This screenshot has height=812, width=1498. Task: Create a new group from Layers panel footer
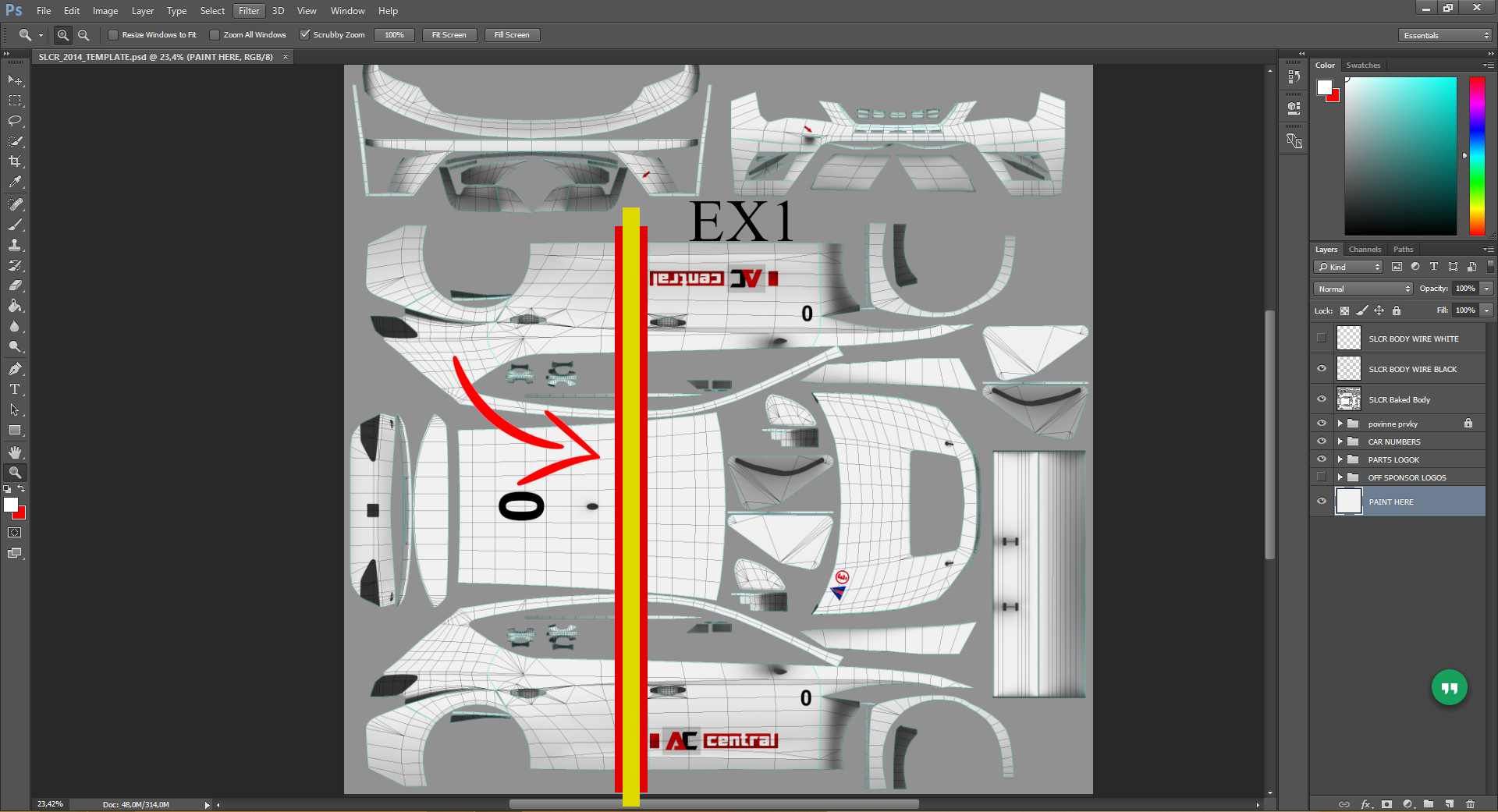pos(1428,804)
